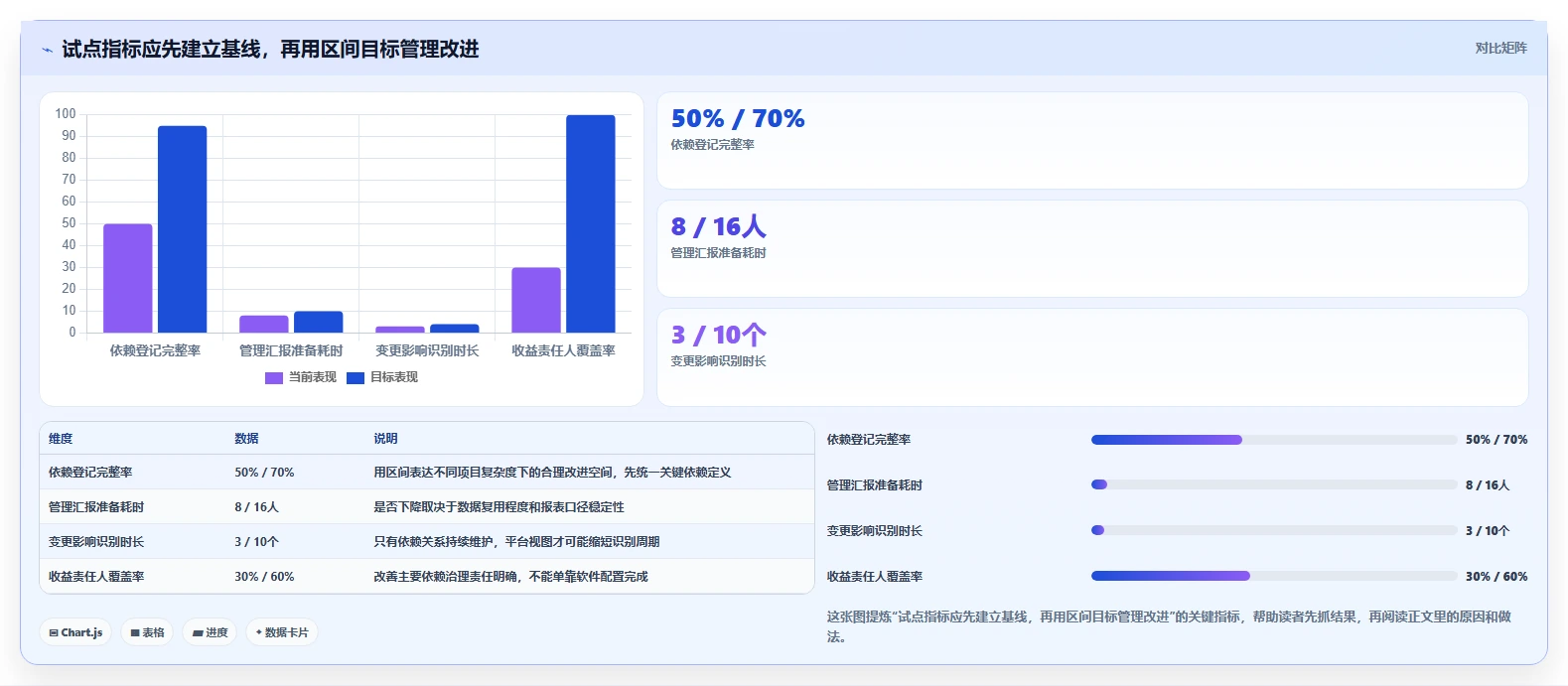Select the 依赖登记完整率 cell in the table
The image size is (1568, 686).
tap(90, 473)
